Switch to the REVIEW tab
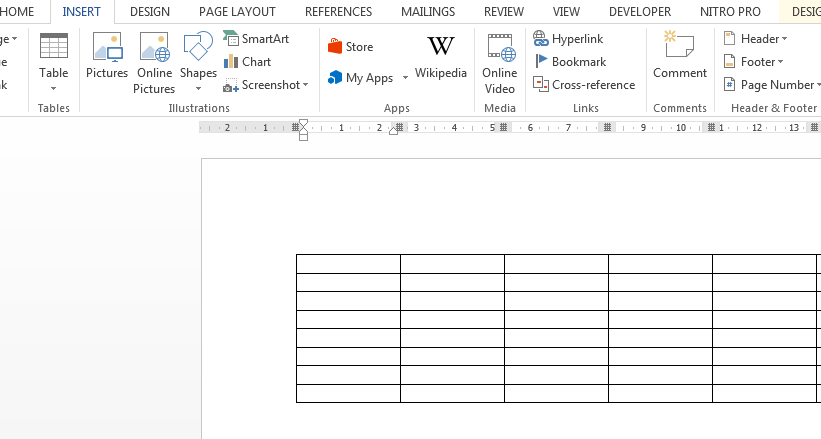 pos(504,12)
